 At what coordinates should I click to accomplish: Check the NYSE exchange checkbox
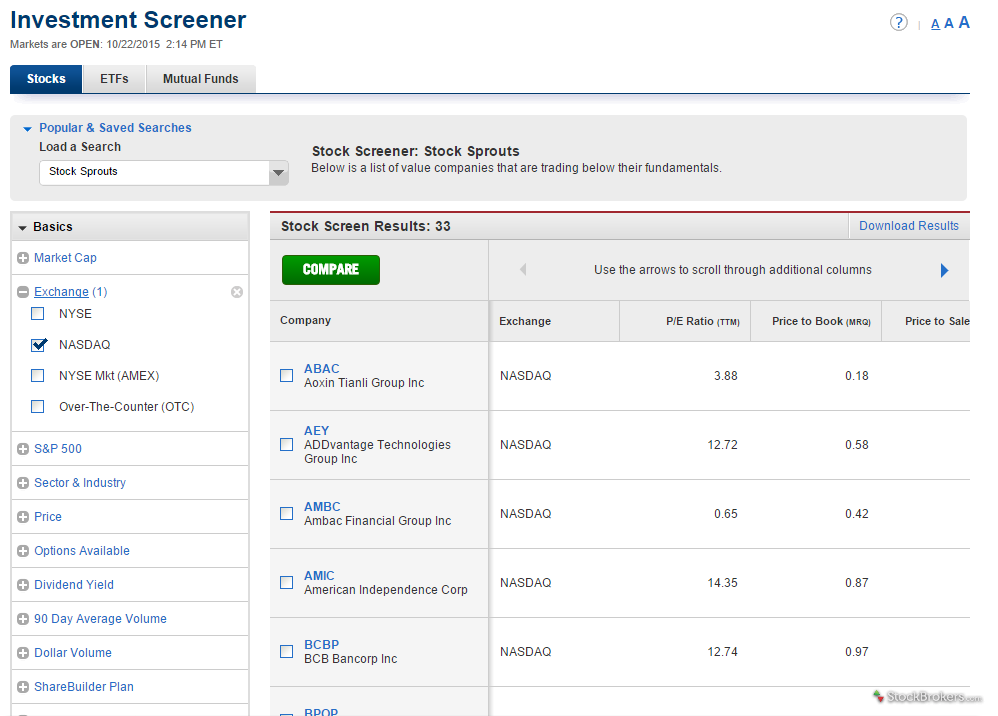coord(37,313)
